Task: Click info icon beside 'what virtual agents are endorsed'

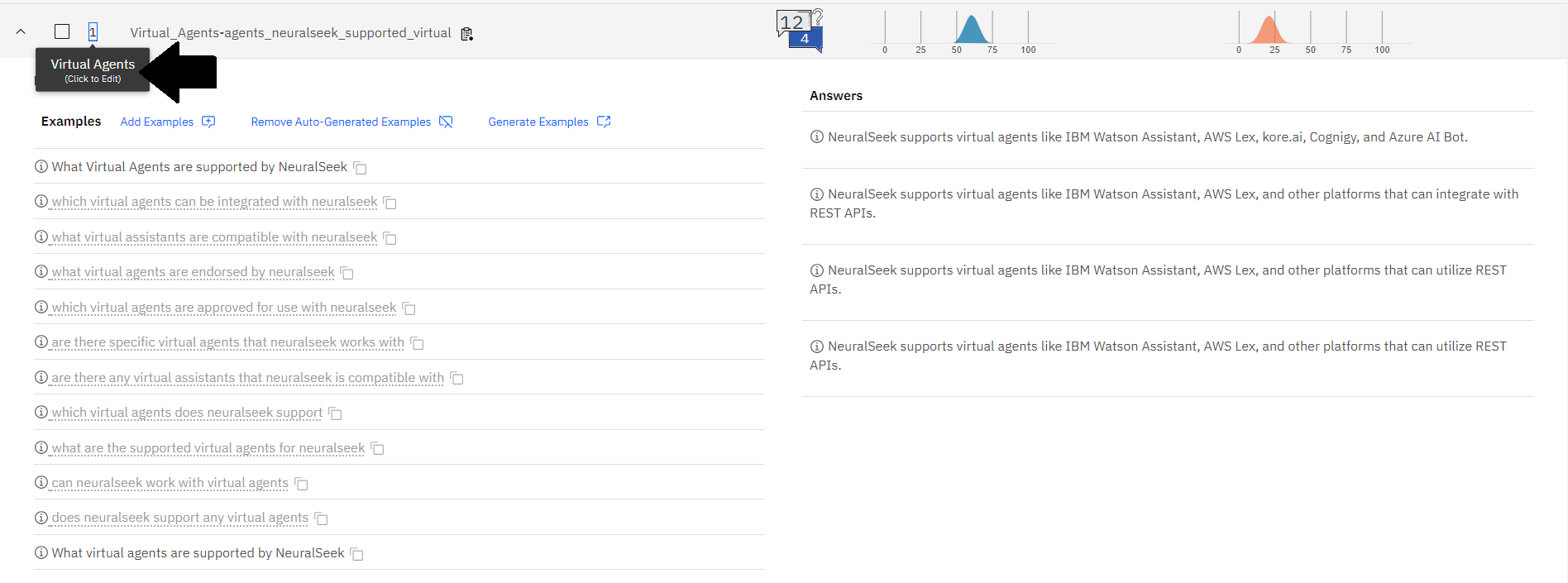Action: click(41, 271)
